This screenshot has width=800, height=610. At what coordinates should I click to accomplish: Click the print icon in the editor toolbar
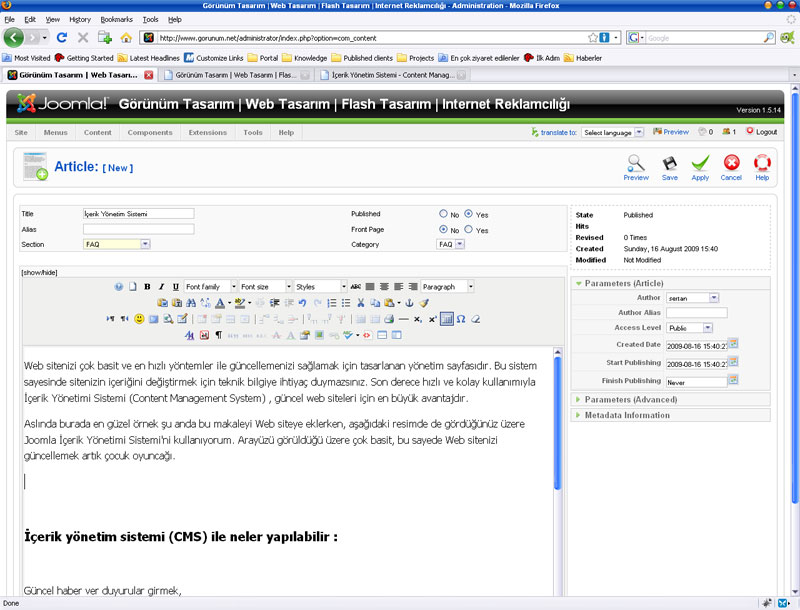click(x=389, y=319)
